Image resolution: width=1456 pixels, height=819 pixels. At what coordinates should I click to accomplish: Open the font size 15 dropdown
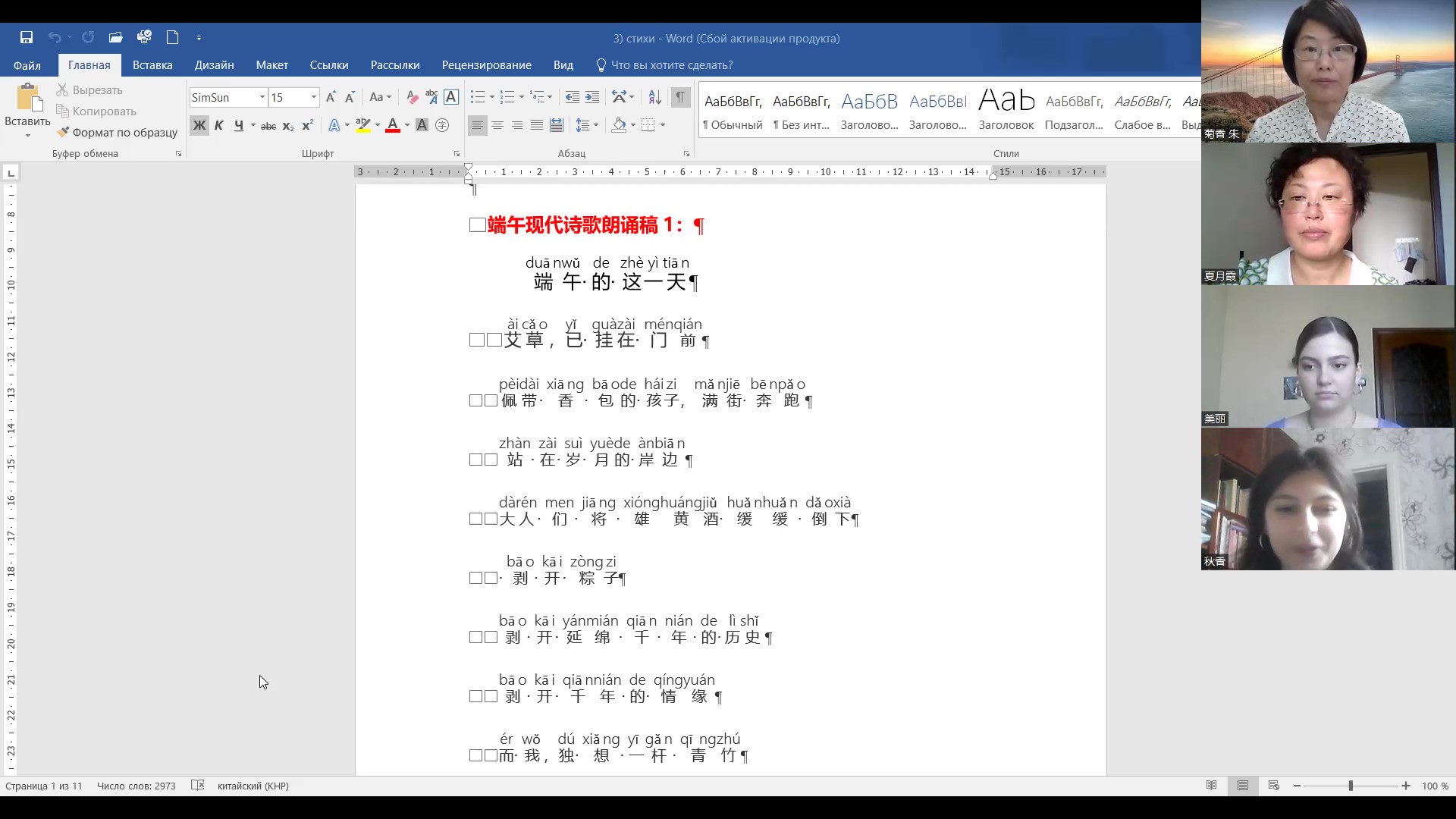pos(313,97)
